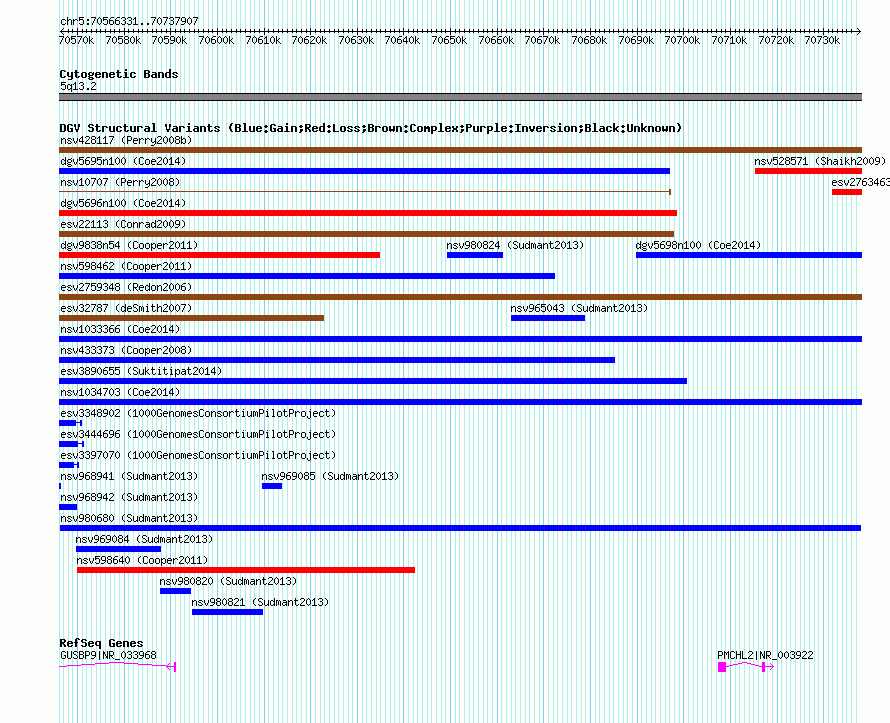Select the magenta PMCHL2 gene exon block
Viewport: 890px width, 723px height.
722,667
